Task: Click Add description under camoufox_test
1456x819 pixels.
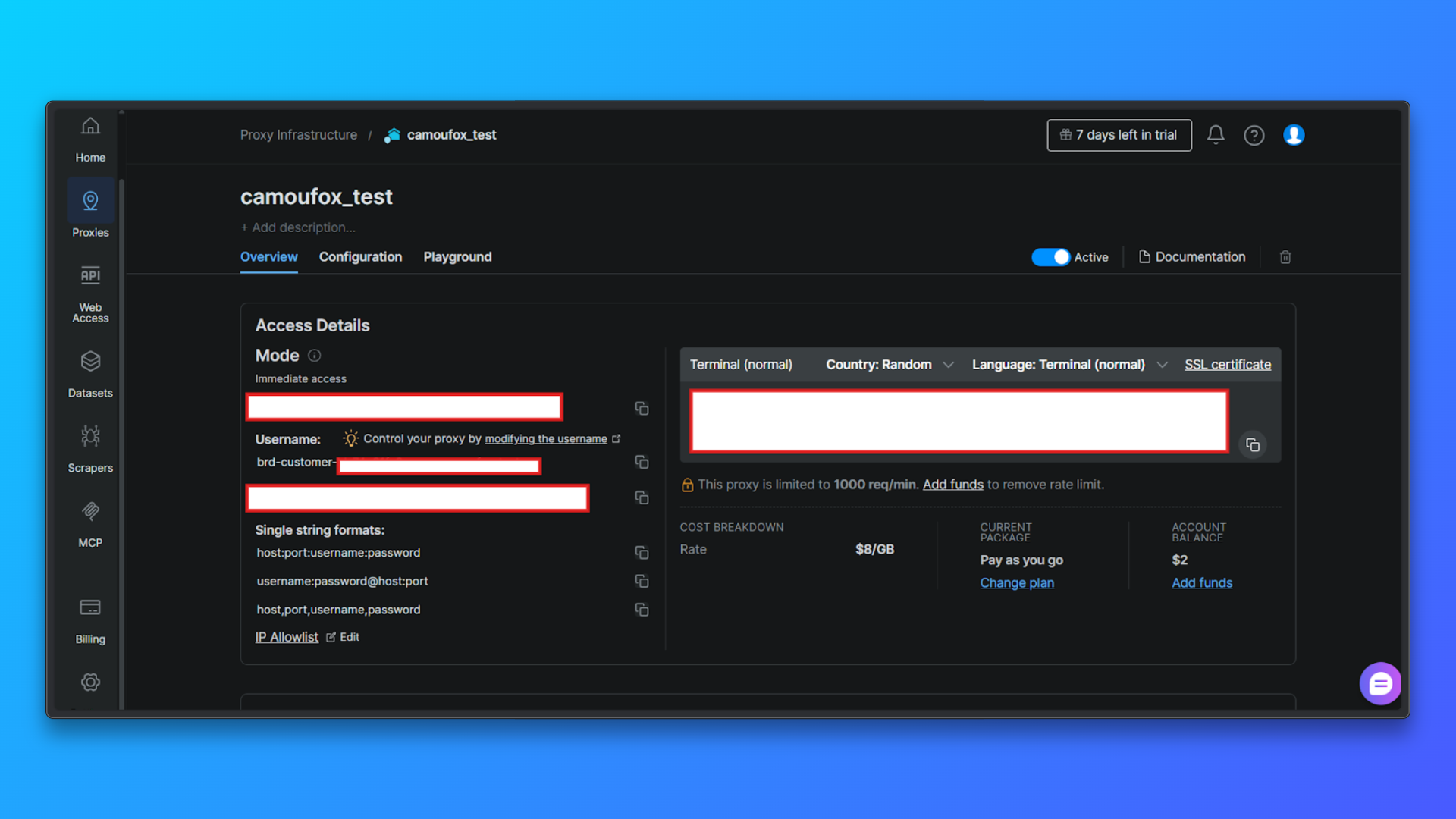Action: (297, 227)
